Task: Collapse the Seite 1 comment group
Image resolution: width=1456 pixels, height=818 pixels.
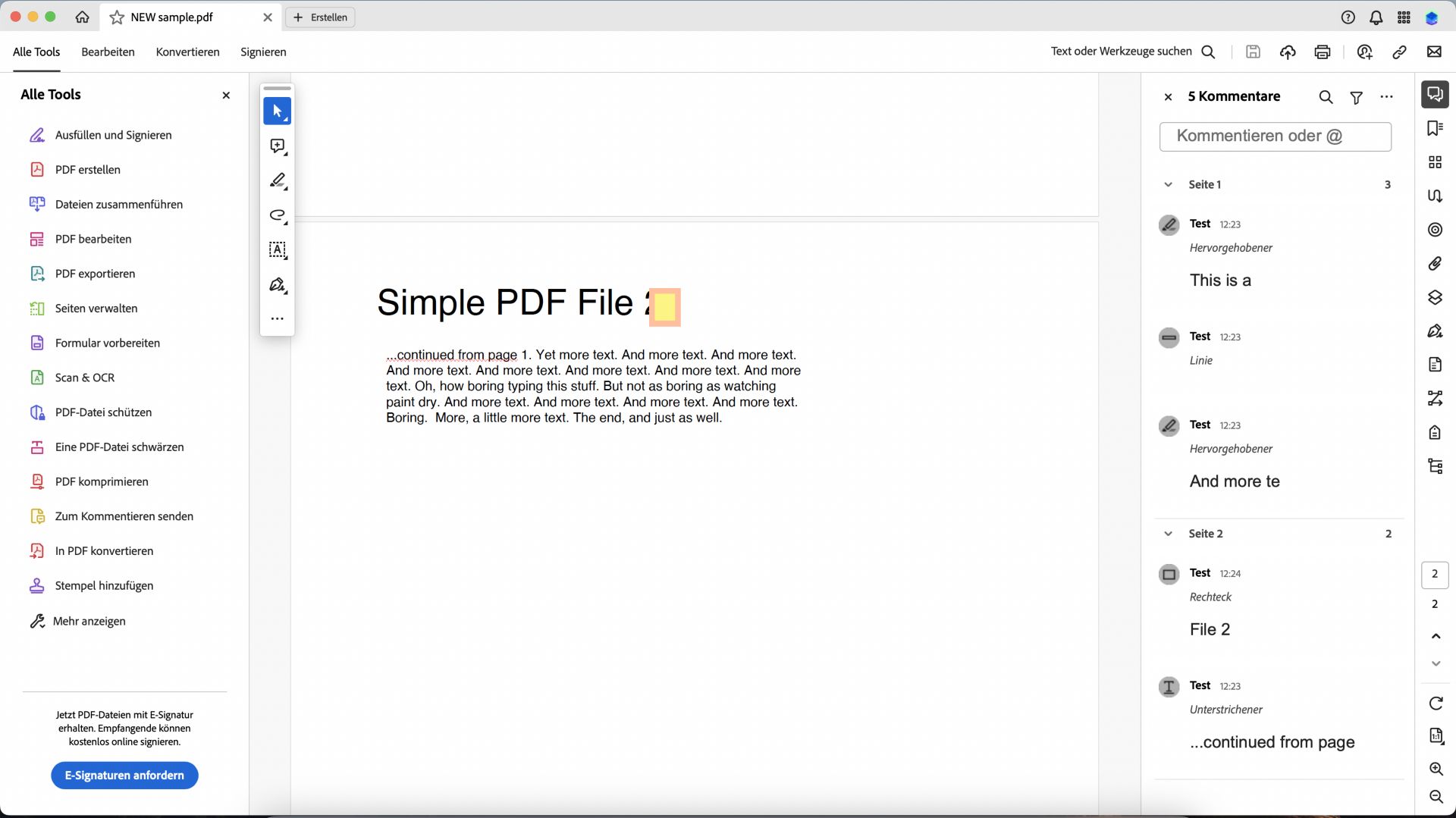Action: (1168, 185)
